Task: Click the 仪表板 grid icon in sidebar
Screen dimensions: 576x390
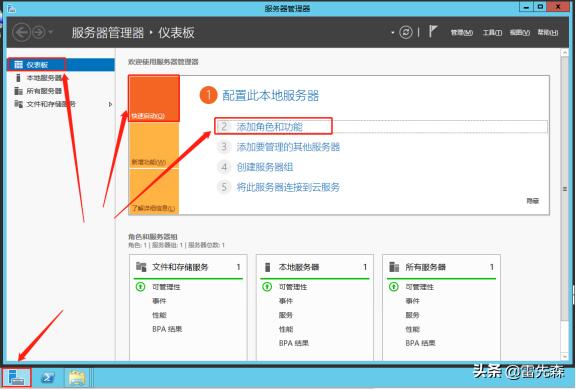Action: click(x=18, y=65)
